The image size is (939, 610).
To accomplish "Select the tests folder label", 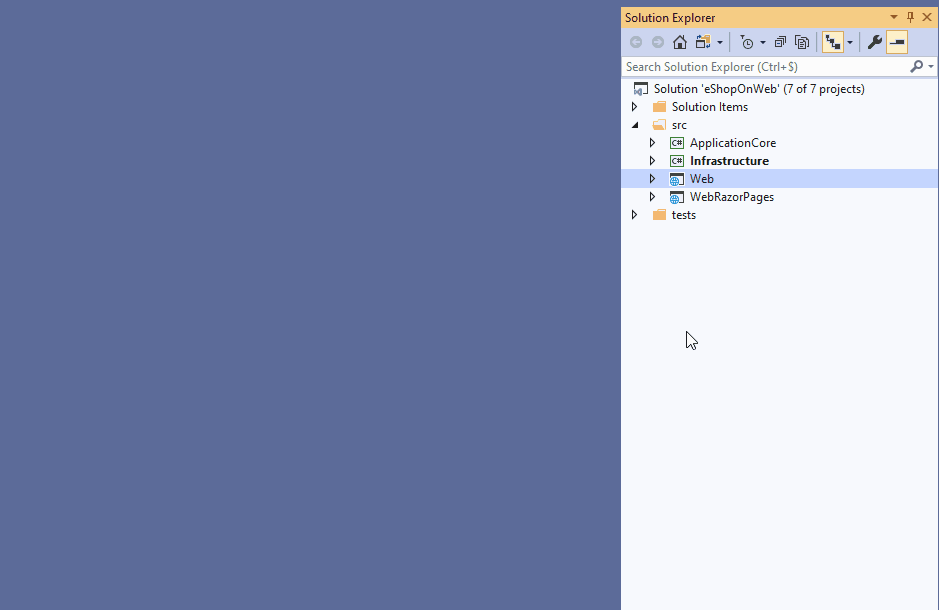I will [683, 215].
